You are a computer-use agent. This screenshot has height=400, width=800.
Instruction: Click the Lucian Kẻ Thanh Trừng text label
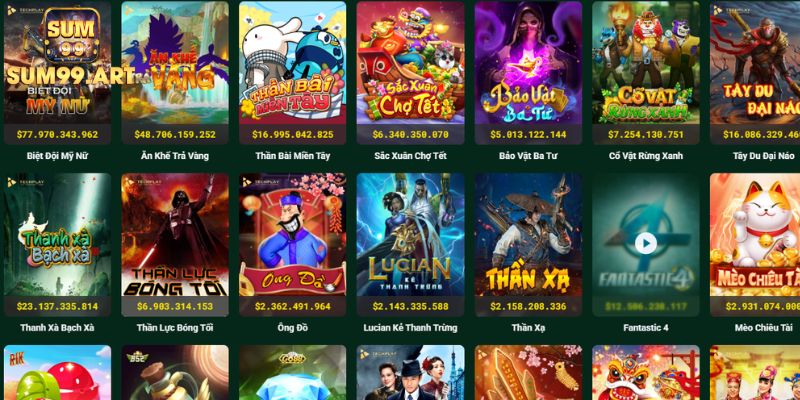tap(410, 328)
